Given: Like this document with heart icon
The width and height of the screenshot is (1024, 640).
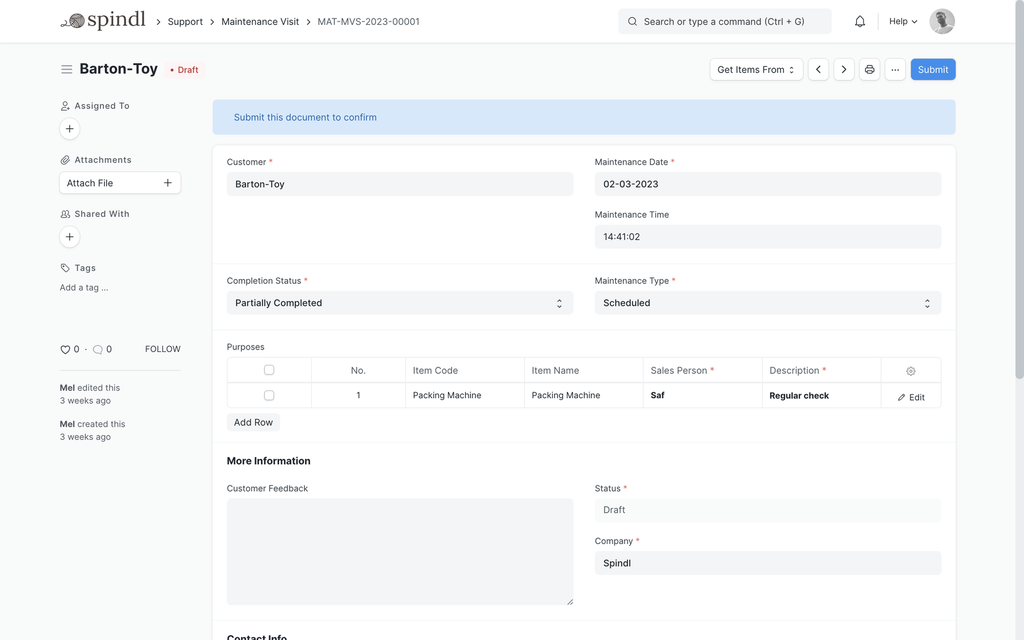Looking at the screenshot, I should click(x=65, y=349).
